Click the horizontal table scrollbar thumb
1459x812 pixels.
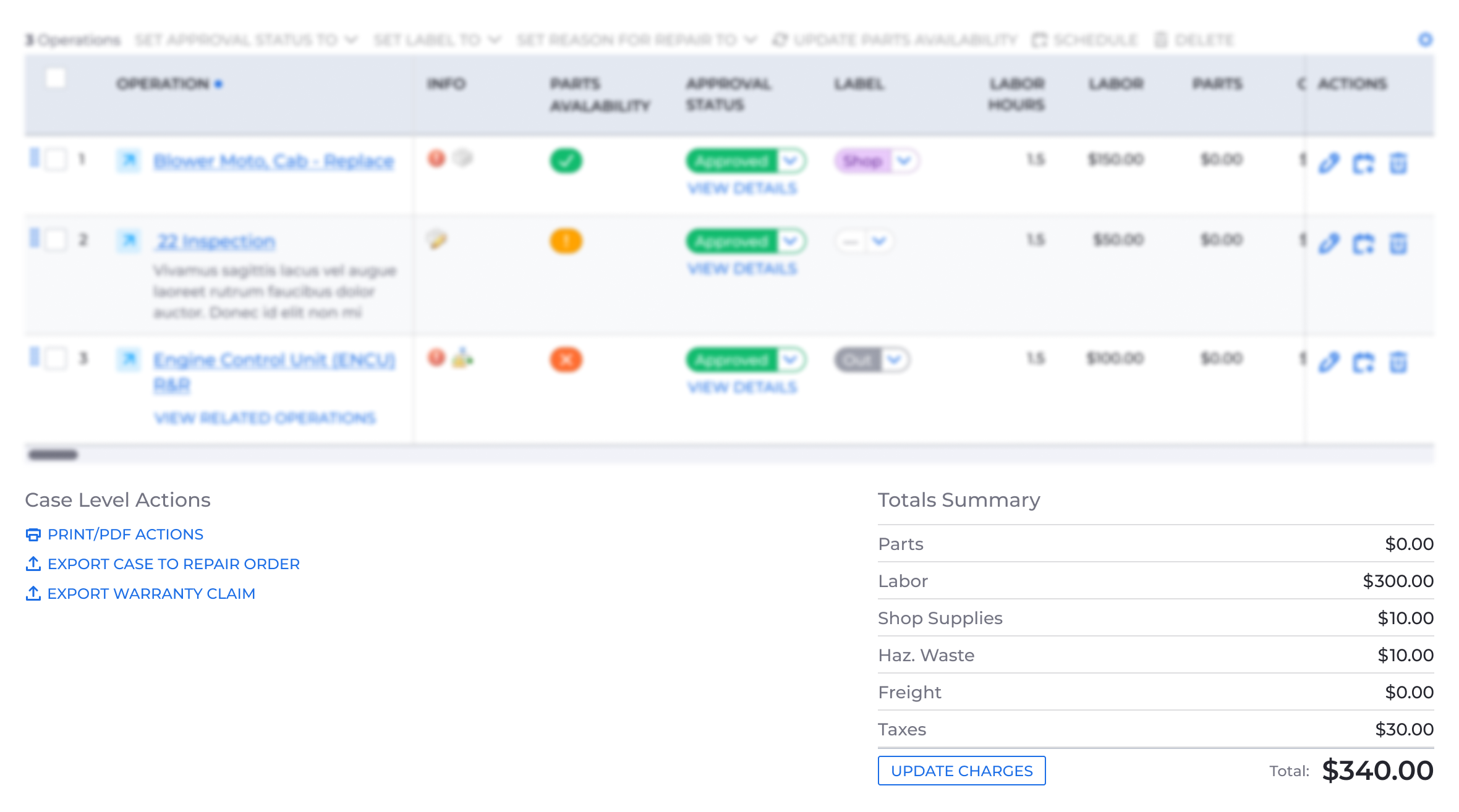(x=53, y=455)
